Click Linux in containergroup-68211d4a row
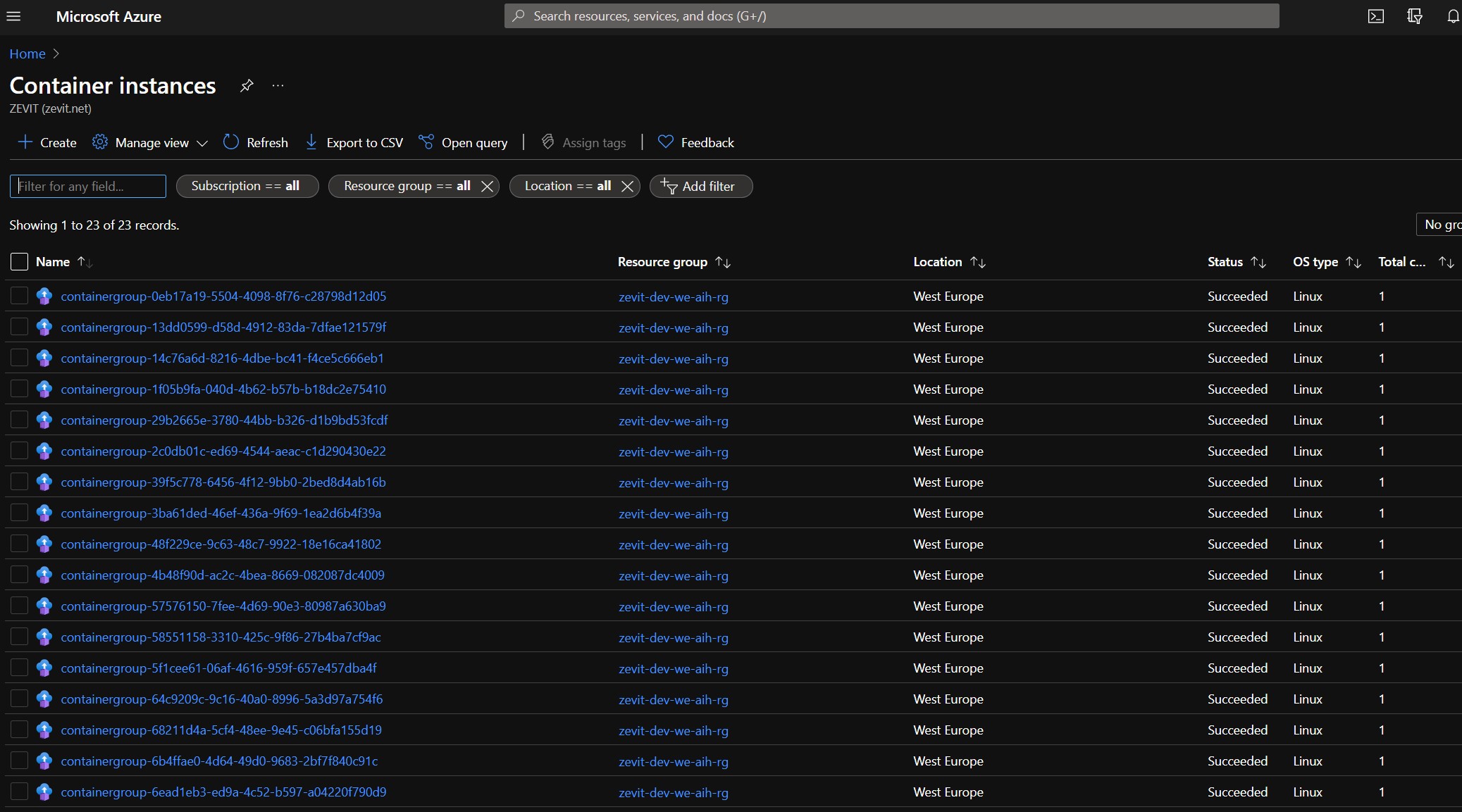Screen dimensions: 1462x812 pyautogui.click(x=1308, y=730)
